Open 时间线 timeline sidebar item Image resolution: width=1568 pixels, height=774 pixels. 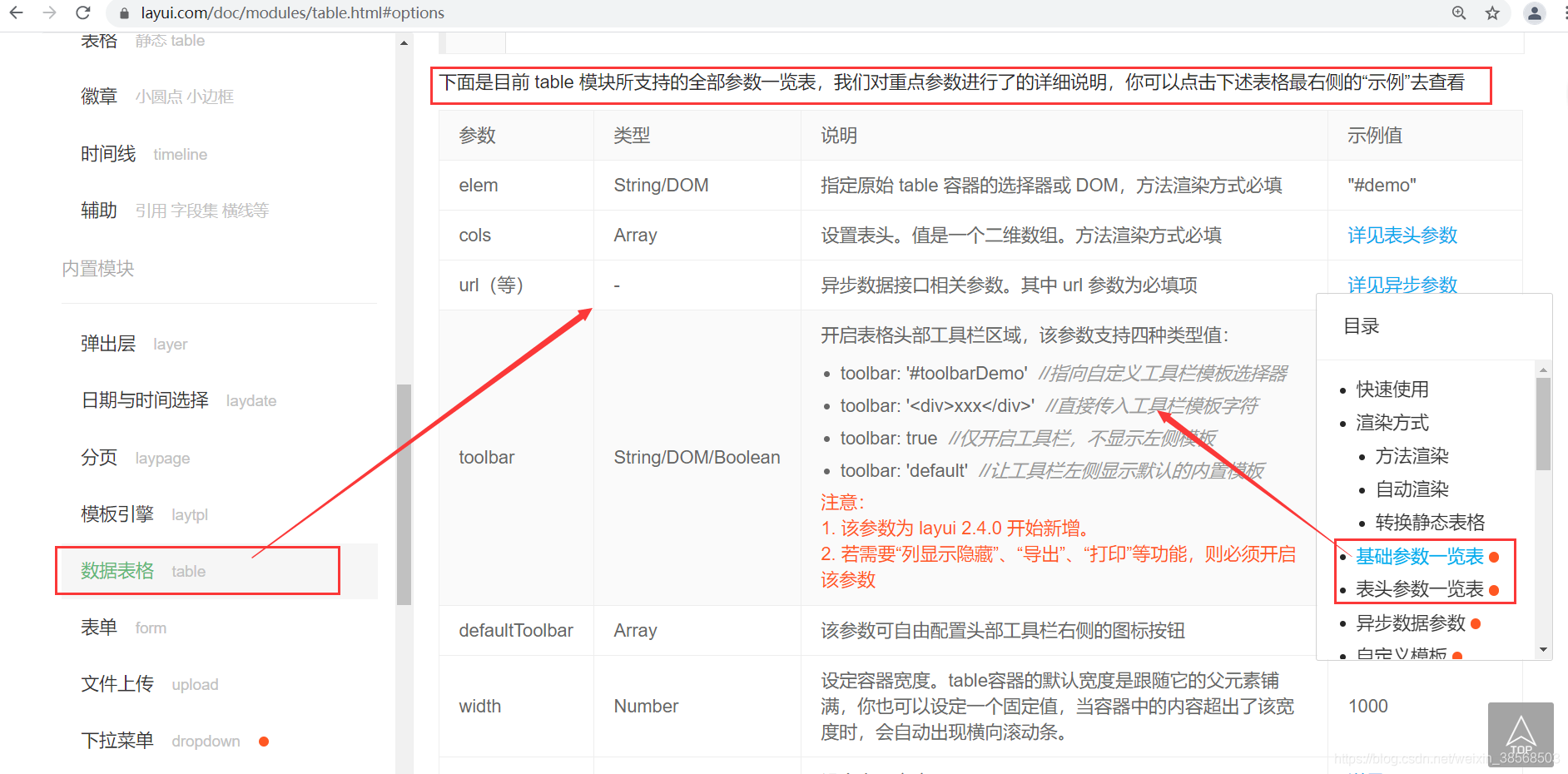pos(144,154)
